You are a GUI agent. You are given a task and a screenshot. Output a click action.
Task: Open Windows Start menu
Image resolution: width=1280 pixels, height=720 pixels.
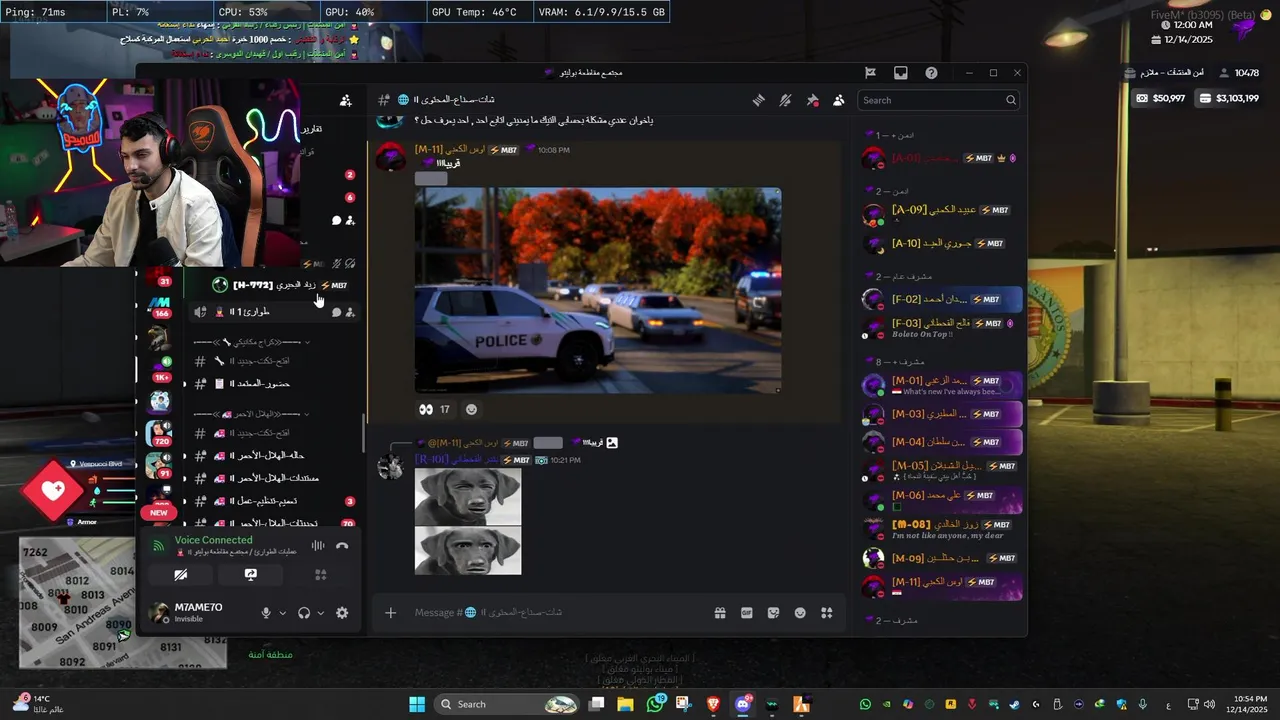point(417,704)
